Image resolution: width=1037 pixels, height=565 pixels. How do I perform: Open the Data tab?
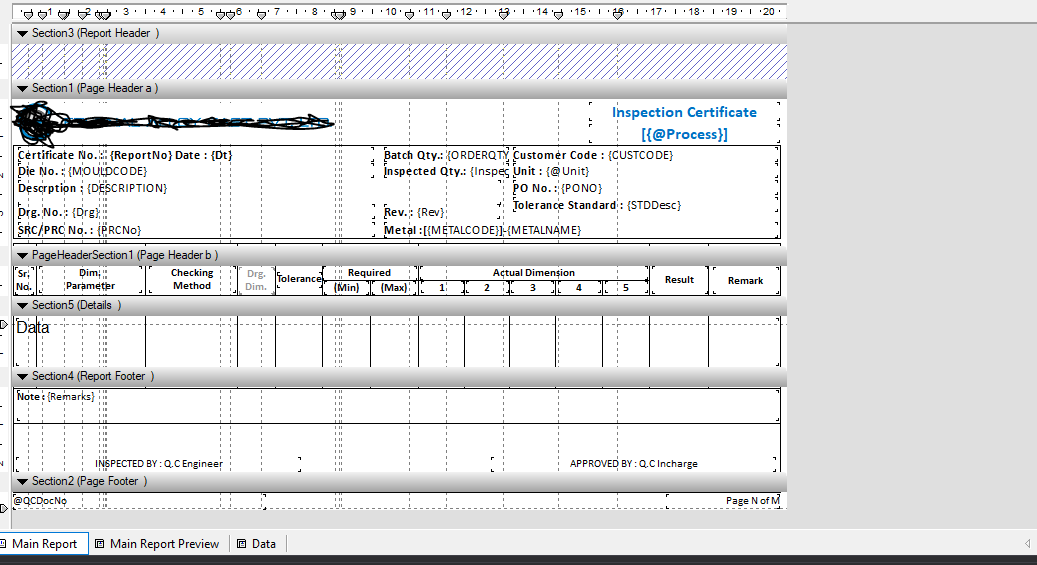point(257,544)
